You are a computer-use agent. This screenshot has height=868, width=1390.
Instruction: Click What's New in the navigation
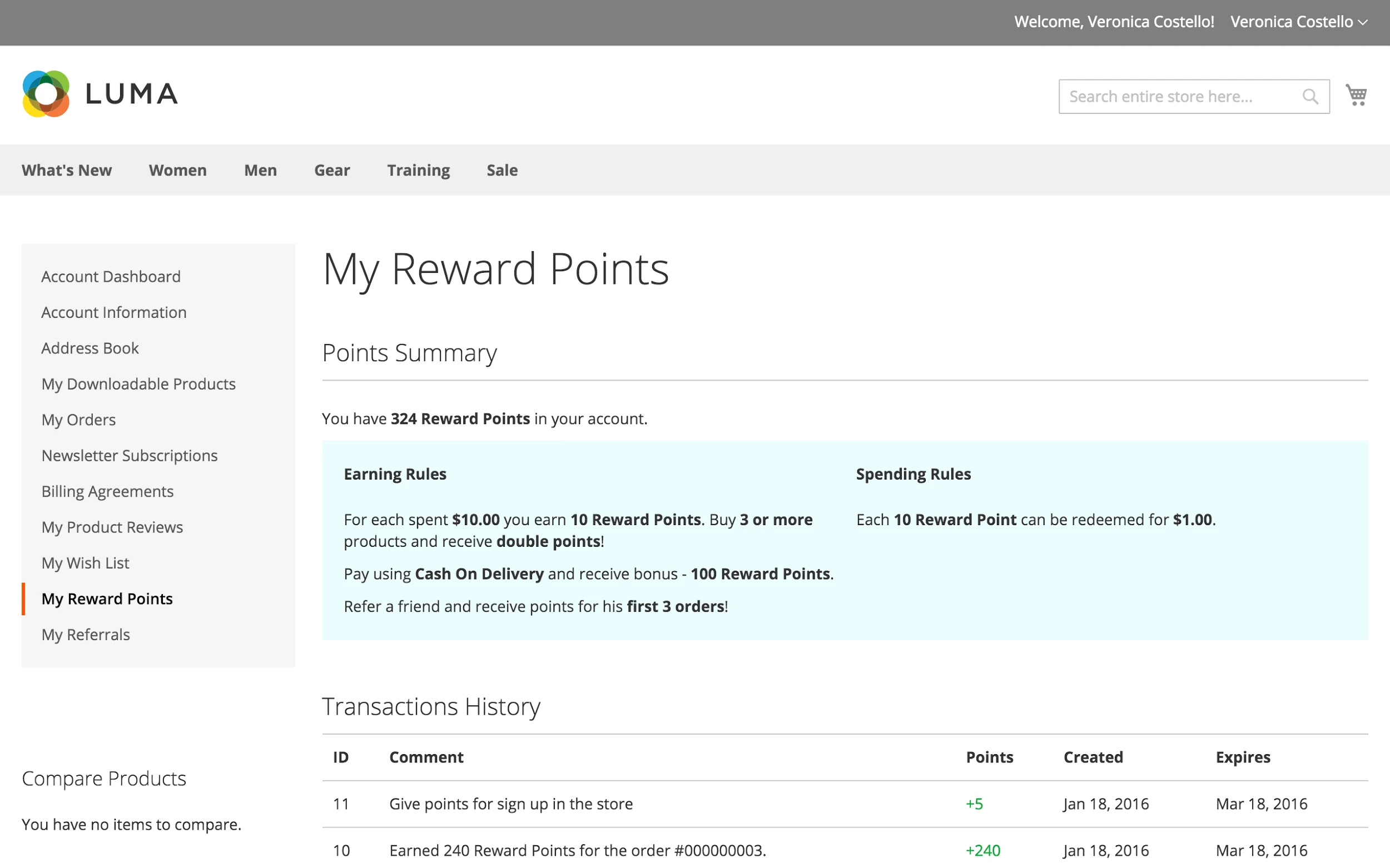[67, 170]
